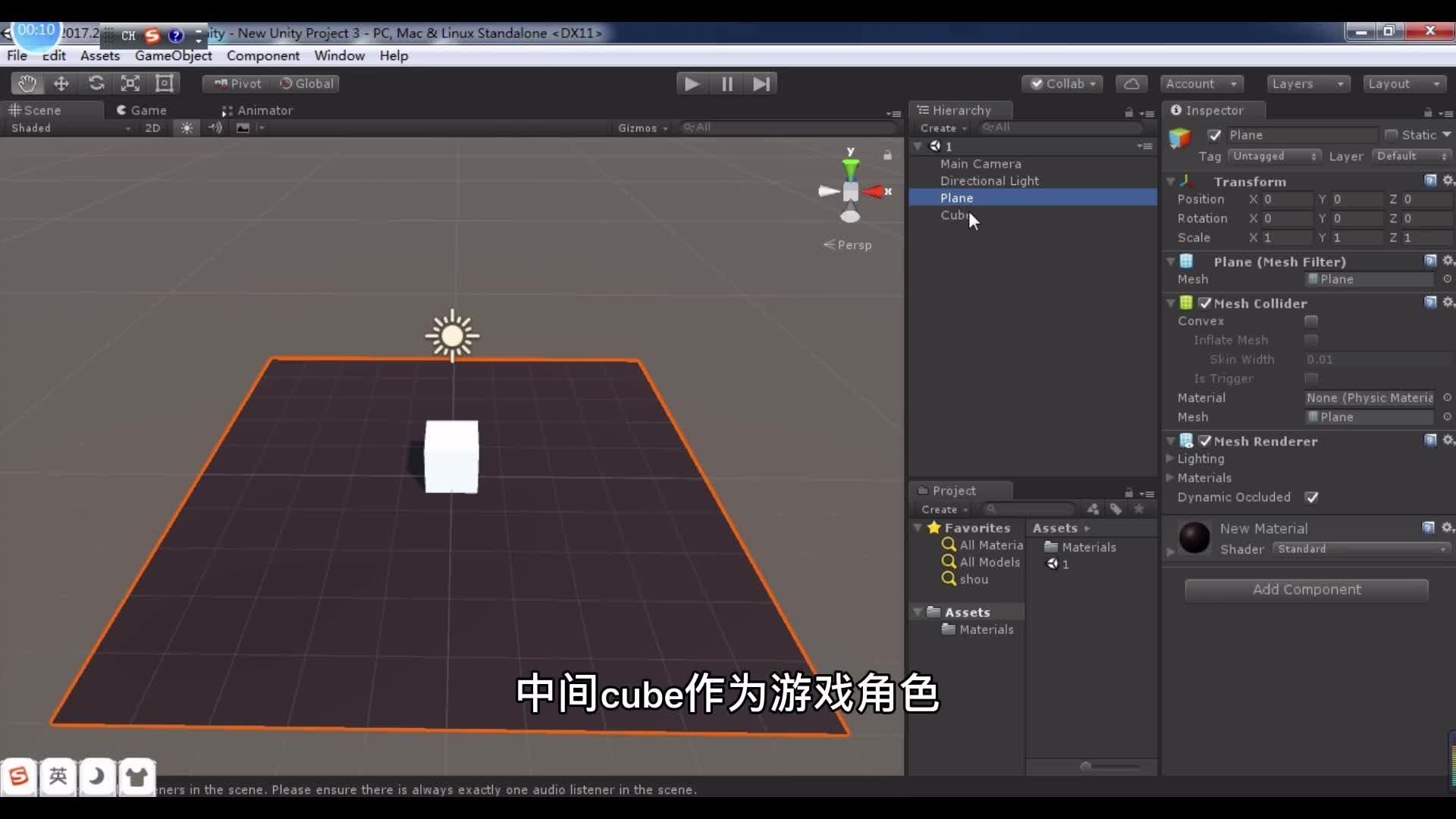Open Mesh Filter help book icon
The width and height of the screenshot is (1456, 819).
point(1430,260)
